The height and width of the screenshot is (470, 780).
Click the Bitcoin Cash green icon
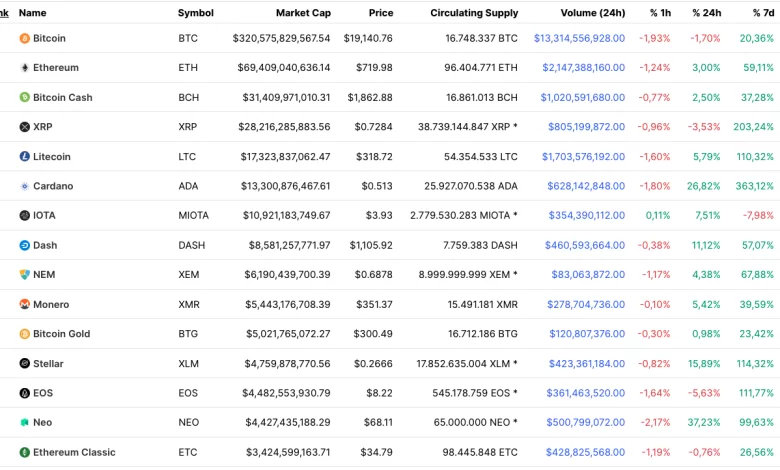[x=25, y=97]
